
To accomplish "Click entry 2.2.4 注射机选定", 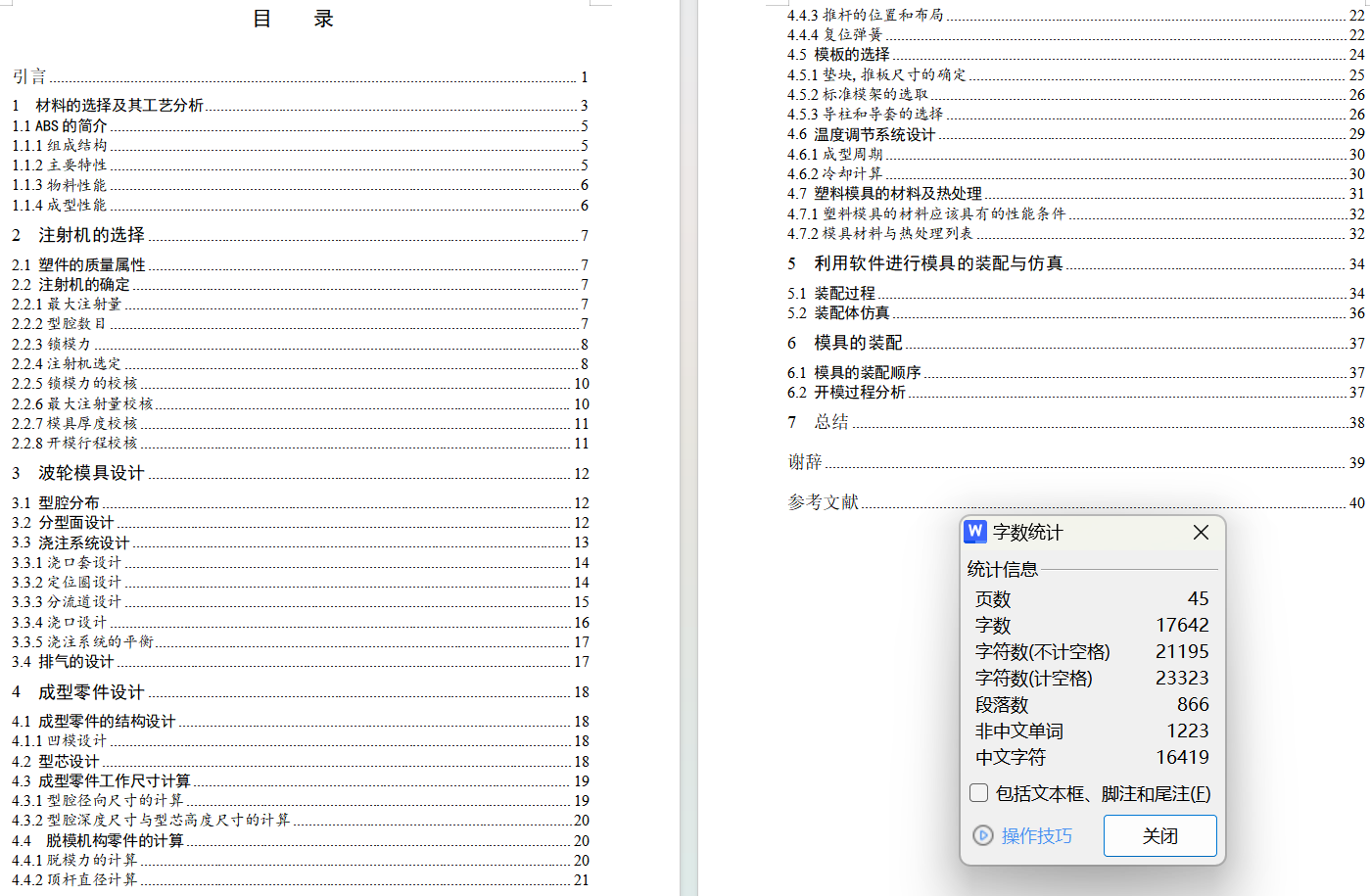I will [x=300, y=363].
